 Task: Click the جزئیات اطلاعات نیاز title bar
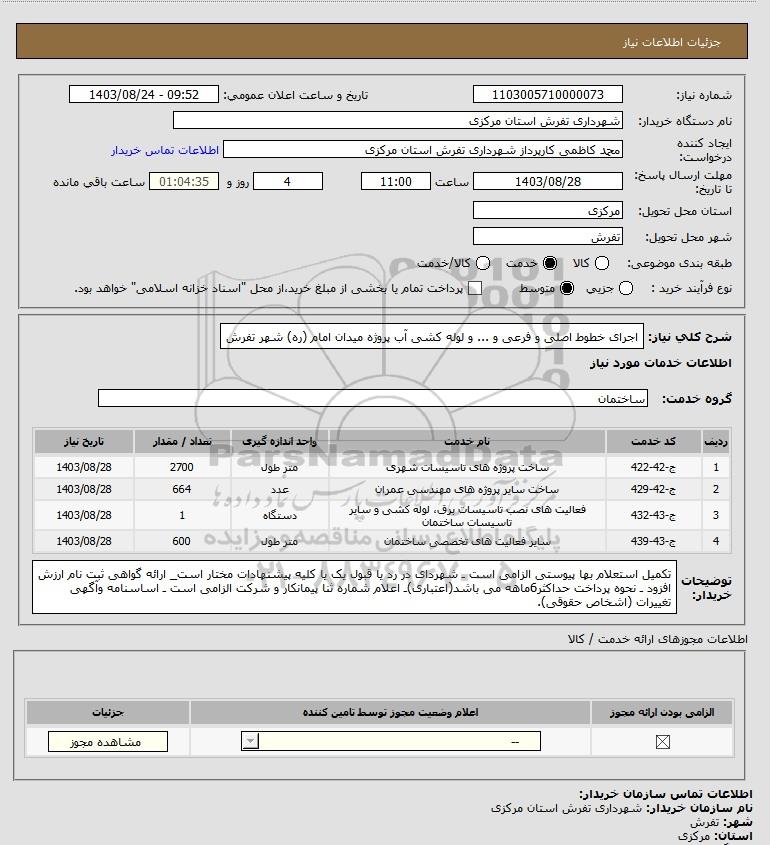click(381, 41)
